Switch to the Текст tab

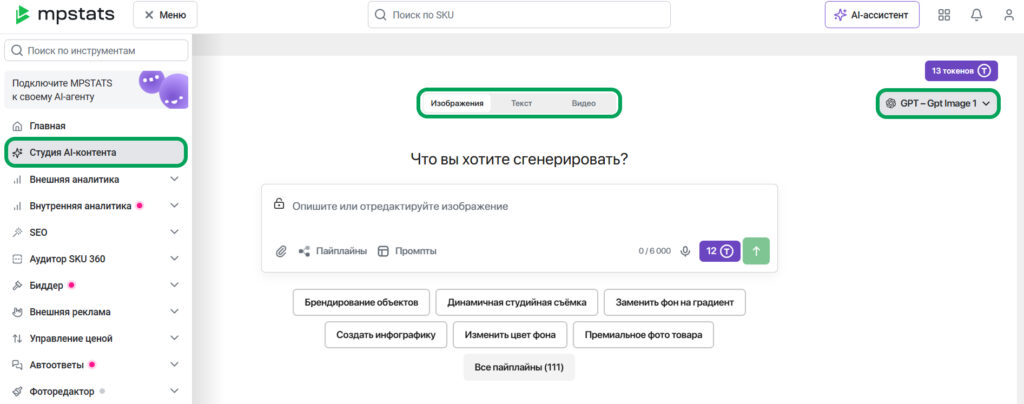[521, 103]
